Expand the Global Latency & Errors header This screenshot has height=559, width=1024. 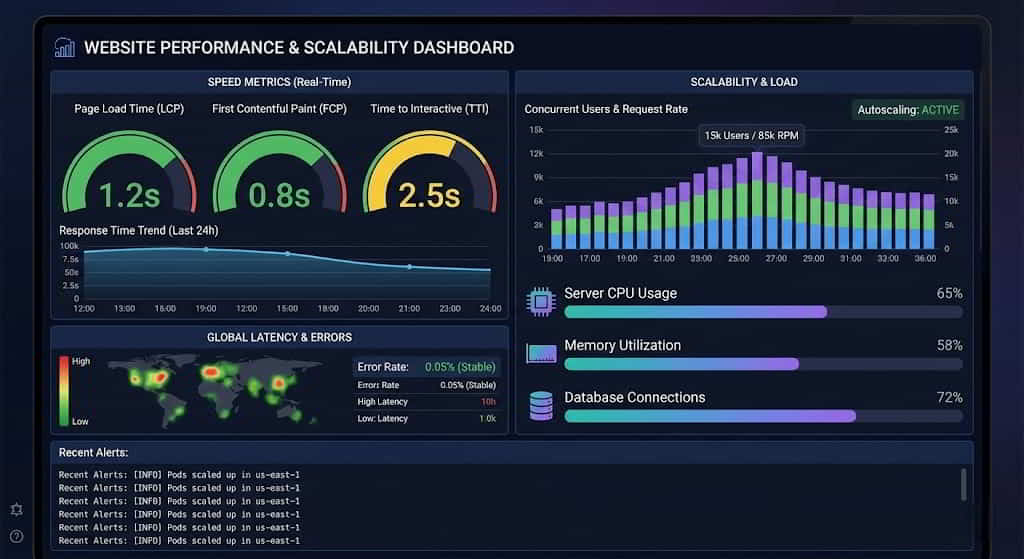pos(279,337)
